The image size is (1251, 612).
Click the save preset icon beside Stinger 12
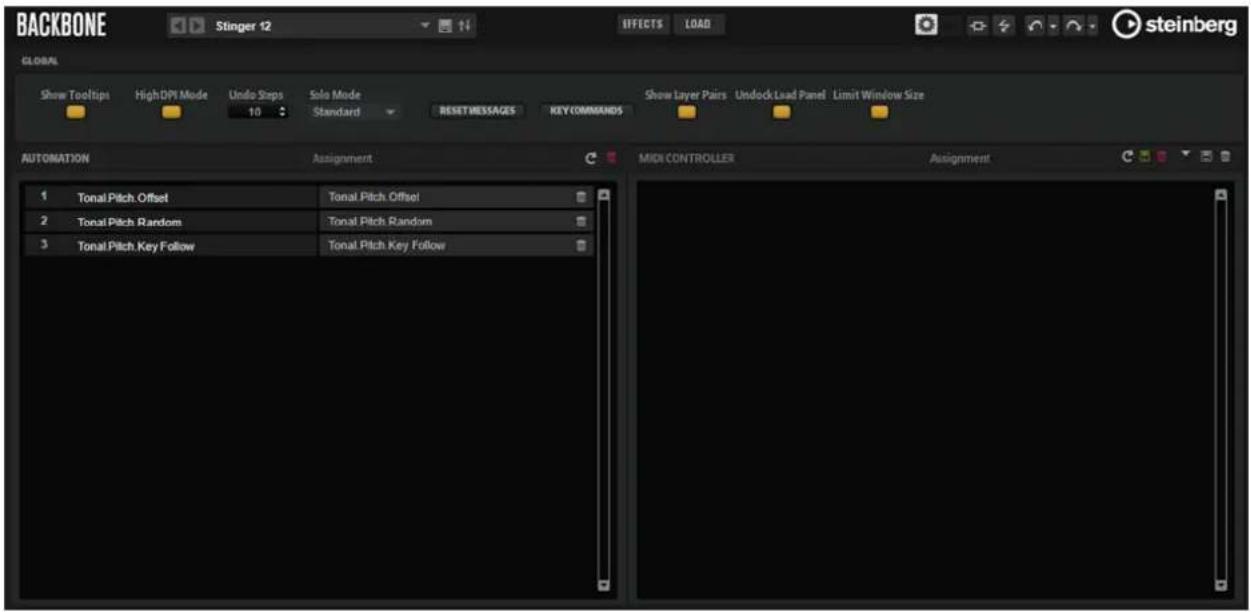pyautogui.click(x=444, y=27)
